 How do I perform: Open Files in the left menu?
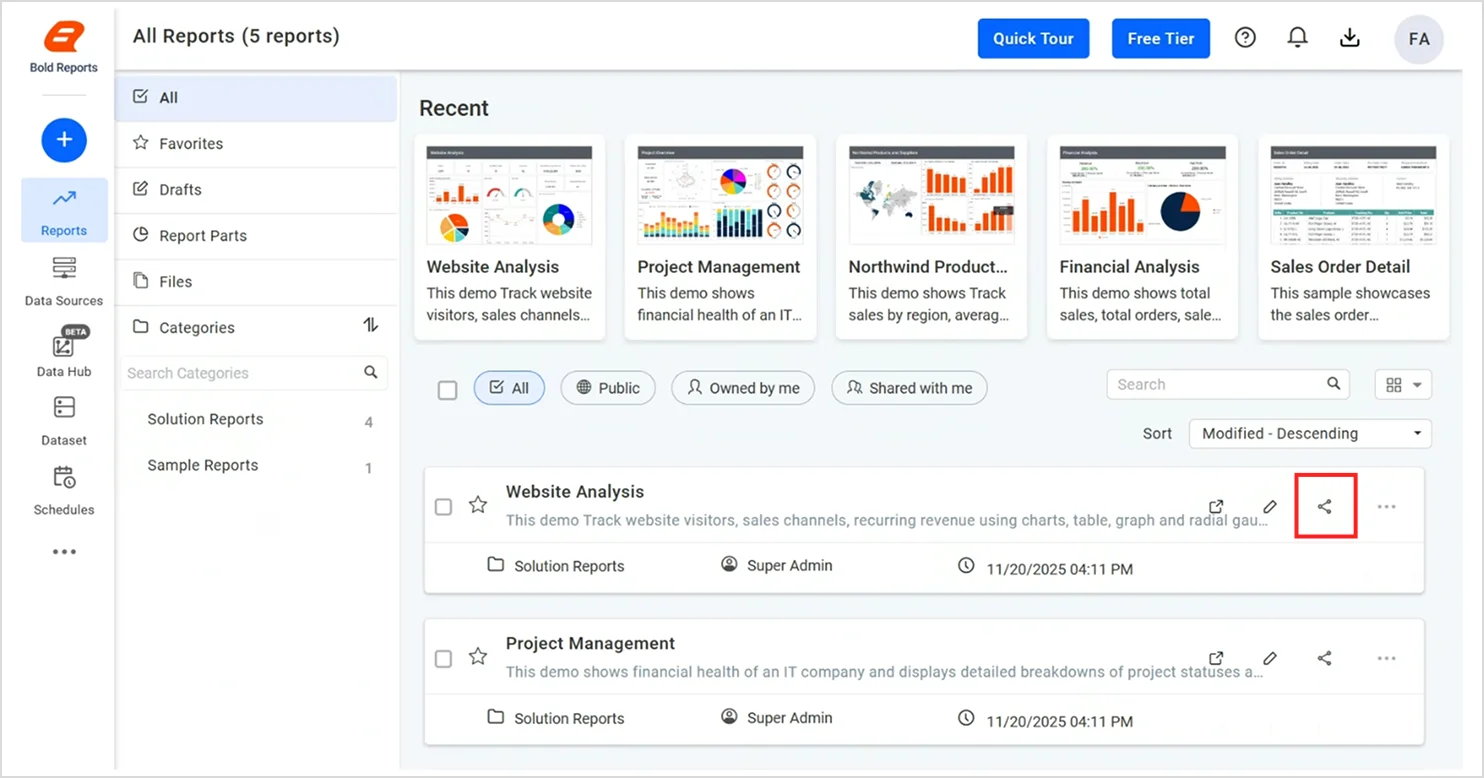coord(256,282)
